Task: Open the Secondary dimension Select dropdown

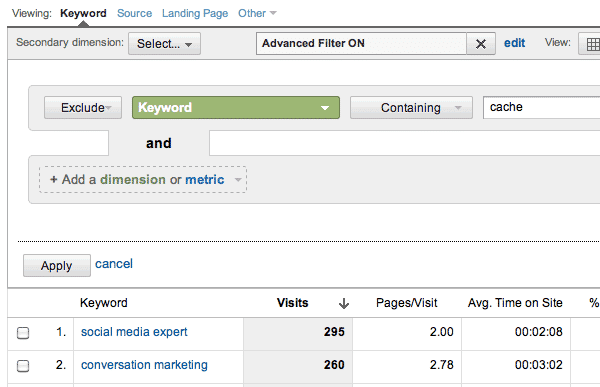Action: coord(164,44)
